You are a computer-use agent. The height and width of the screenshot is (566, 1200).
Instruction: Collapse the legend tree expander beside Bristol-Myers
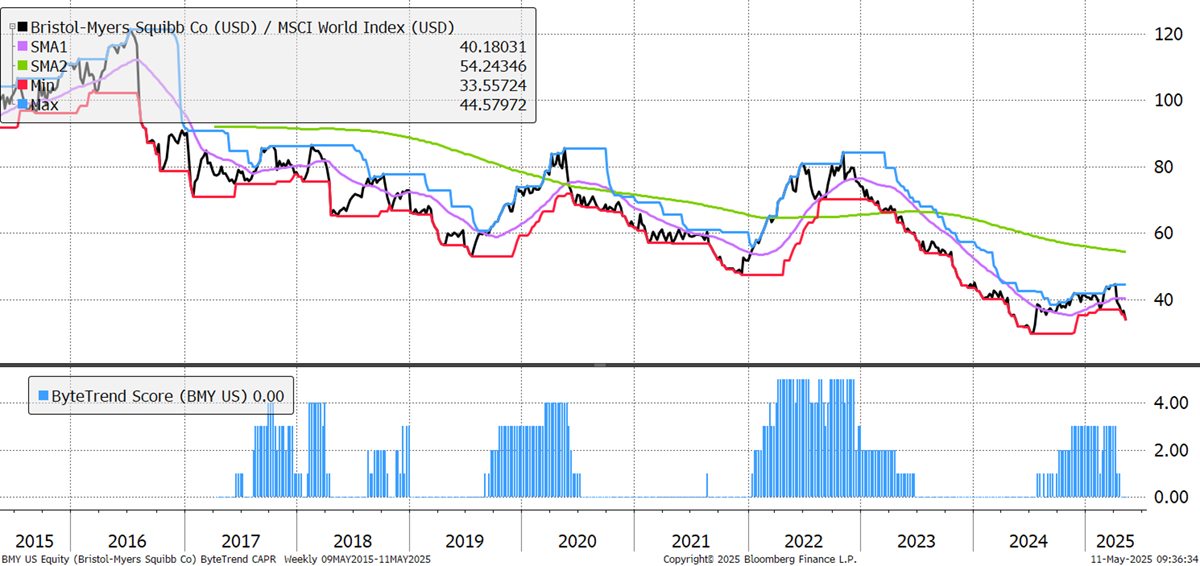click(13, 26)
